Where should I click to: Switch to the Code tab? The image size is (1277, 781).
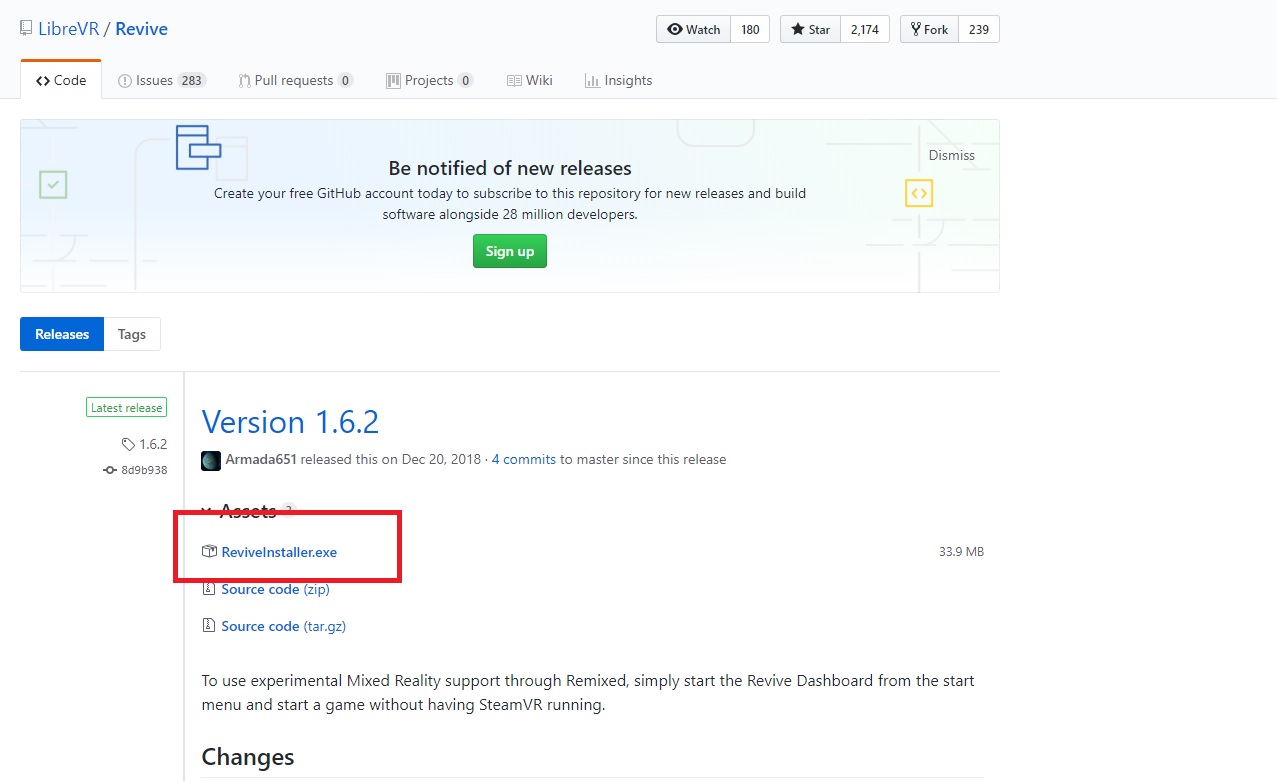pos(61,80)
